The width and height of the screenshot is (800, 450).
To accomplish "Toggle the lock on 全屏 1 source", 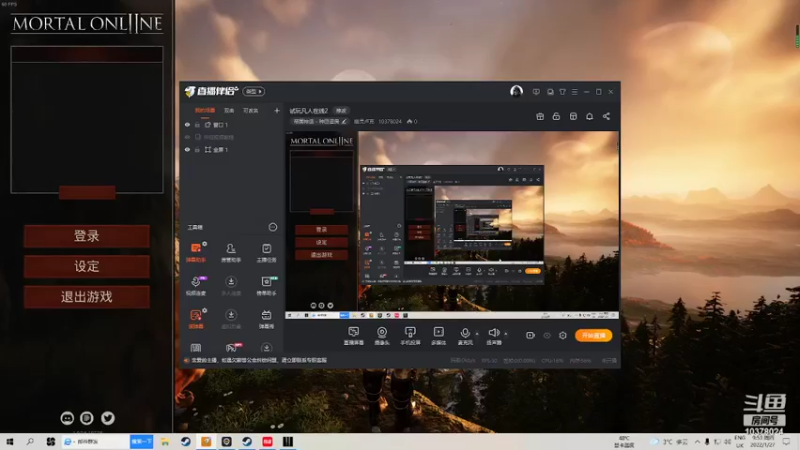I will 197,149.
